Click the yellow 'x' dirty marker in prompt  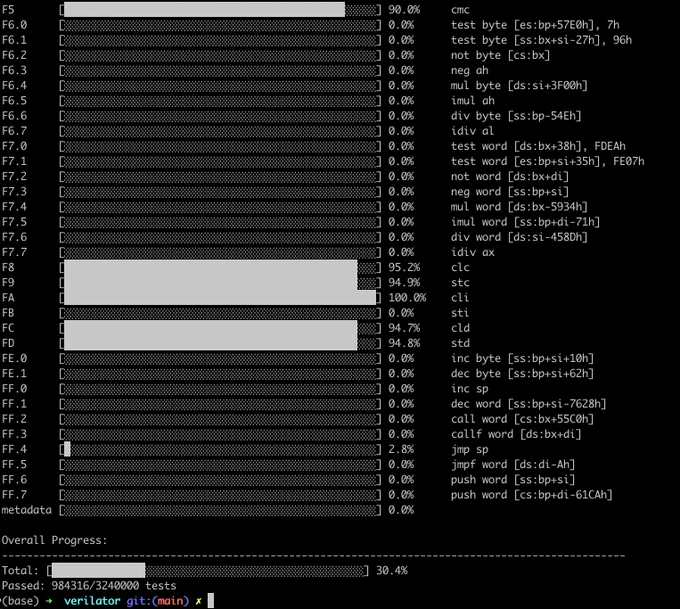[198, 601]
